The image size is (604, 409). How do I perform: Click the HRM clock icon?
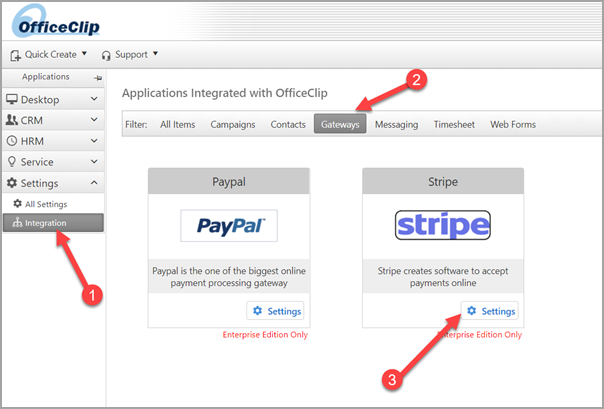tap(12, 141)
